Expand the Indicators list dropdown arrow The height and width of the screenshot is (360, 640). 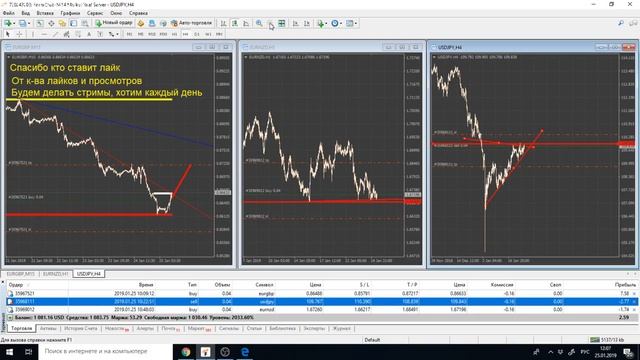326,24
